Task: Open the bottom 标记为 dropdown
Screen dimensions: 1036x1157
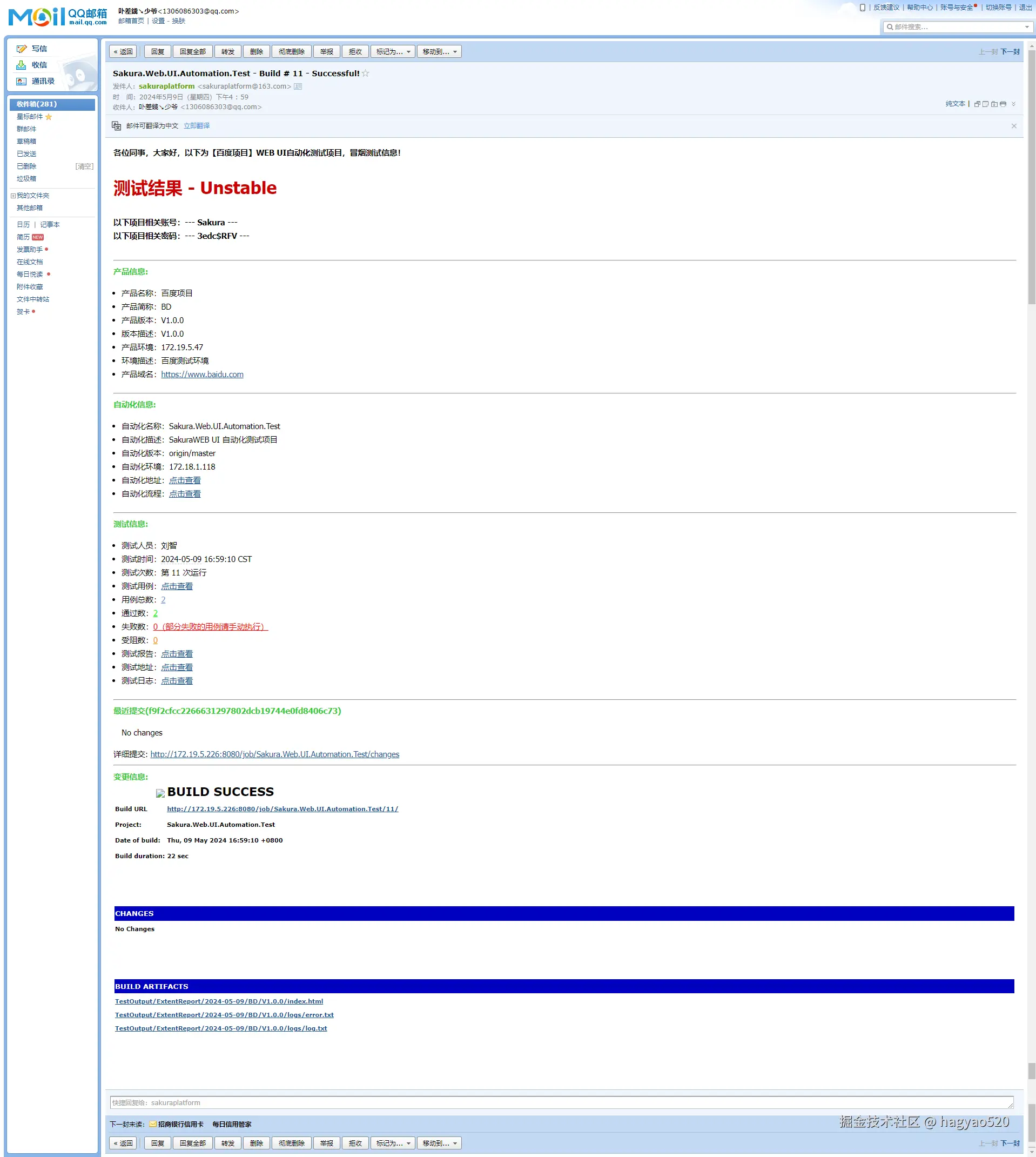Action: click(393, 1143)
